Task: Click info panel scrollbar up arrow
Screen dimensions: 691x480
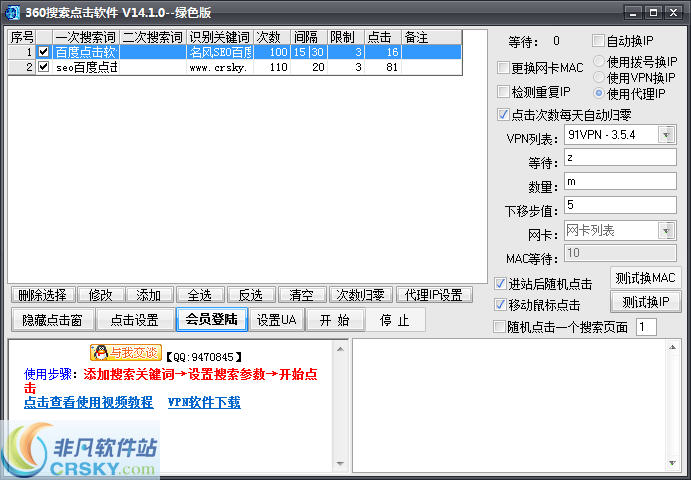Action: pos(340,349)
